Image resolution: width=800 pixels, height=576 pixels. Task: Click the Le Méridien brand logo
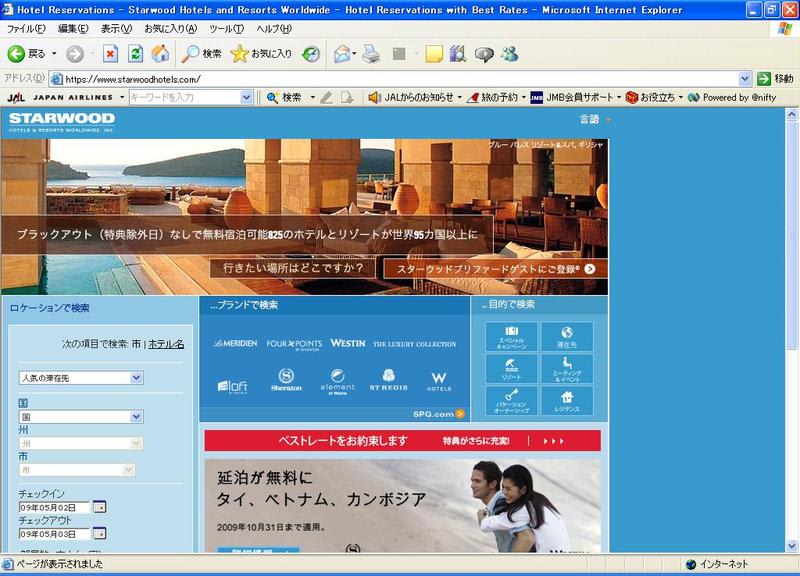coord(235,343)
